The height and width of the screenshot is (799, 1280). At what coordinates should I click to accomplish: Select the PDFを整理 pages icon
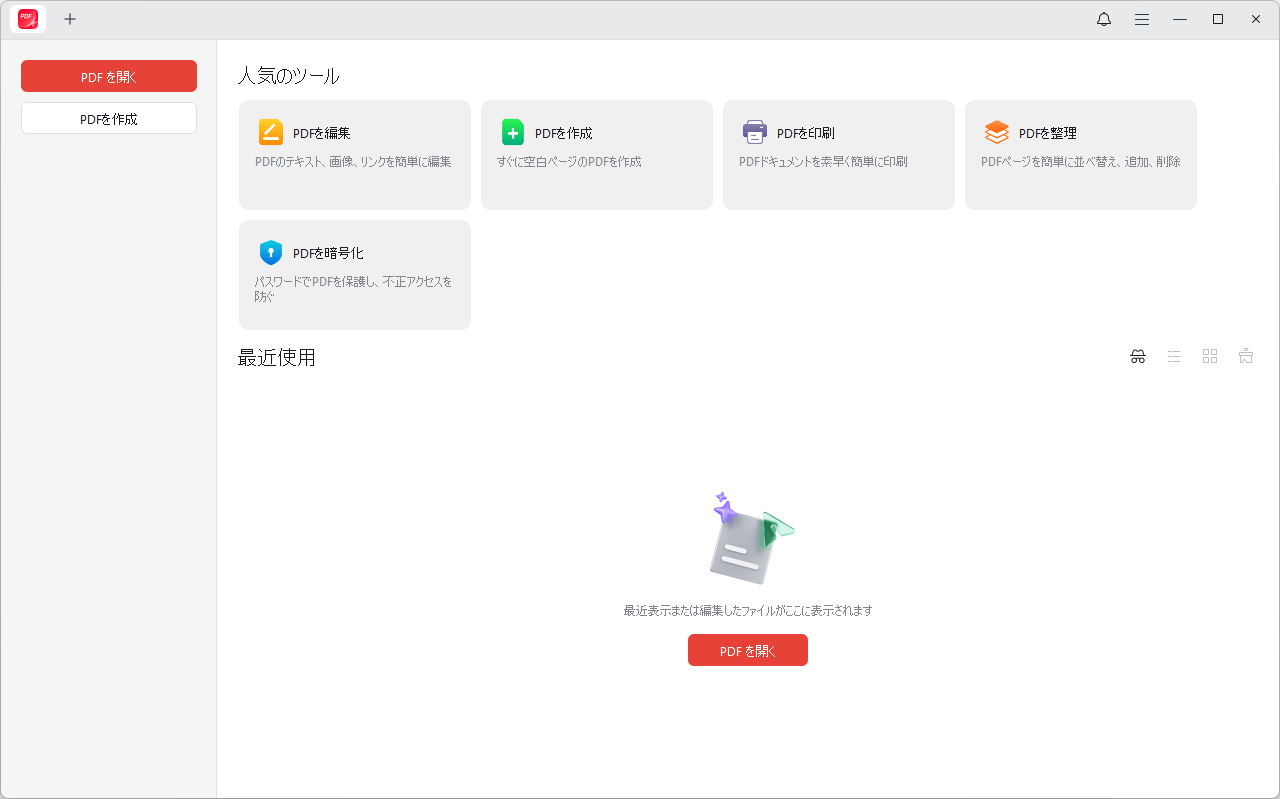tap(997, 131)
